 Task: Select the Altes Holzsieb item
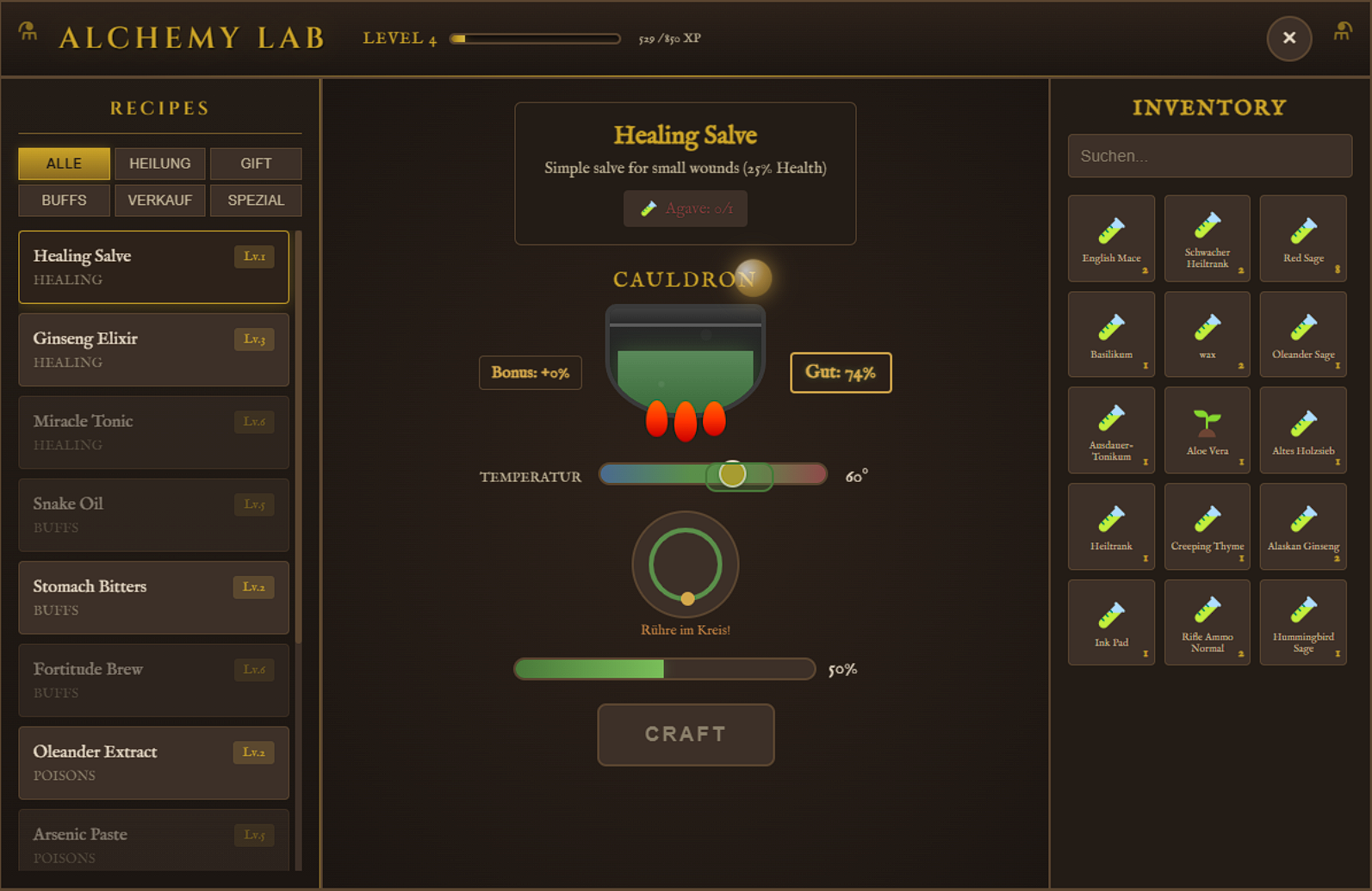[x=1303, y=430]
